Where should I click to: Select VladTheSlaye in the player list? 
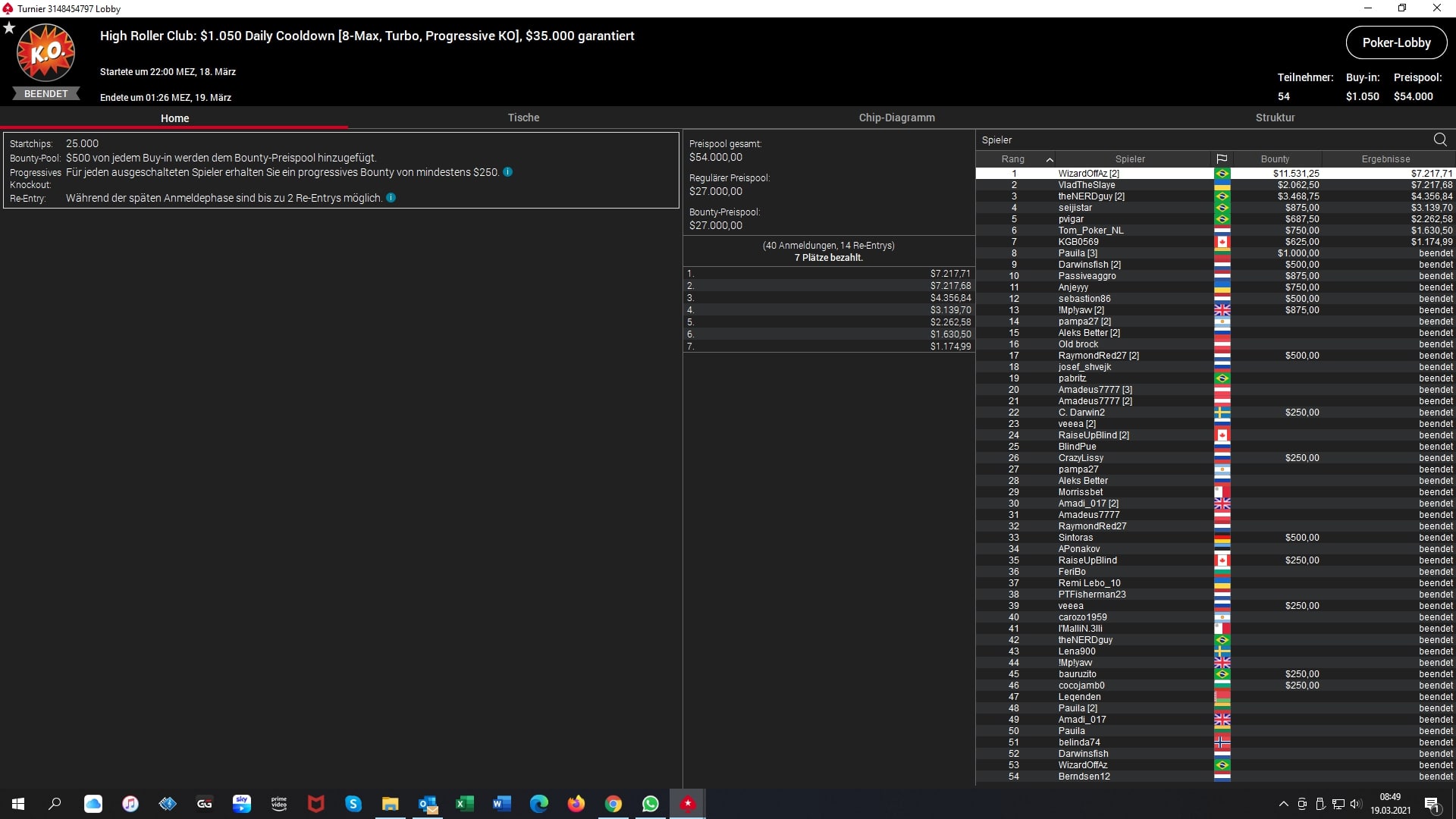click(1087, 185)
